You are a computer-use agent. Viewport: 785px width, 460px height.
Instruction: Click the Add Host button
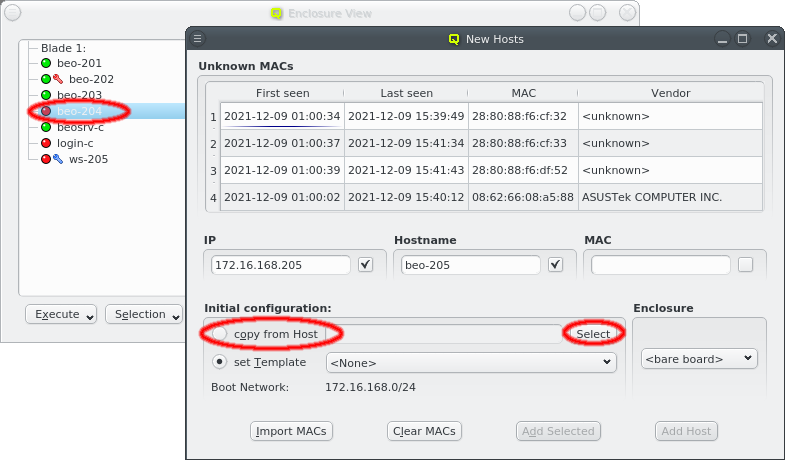pyautogui.click(x=686, y=431)
